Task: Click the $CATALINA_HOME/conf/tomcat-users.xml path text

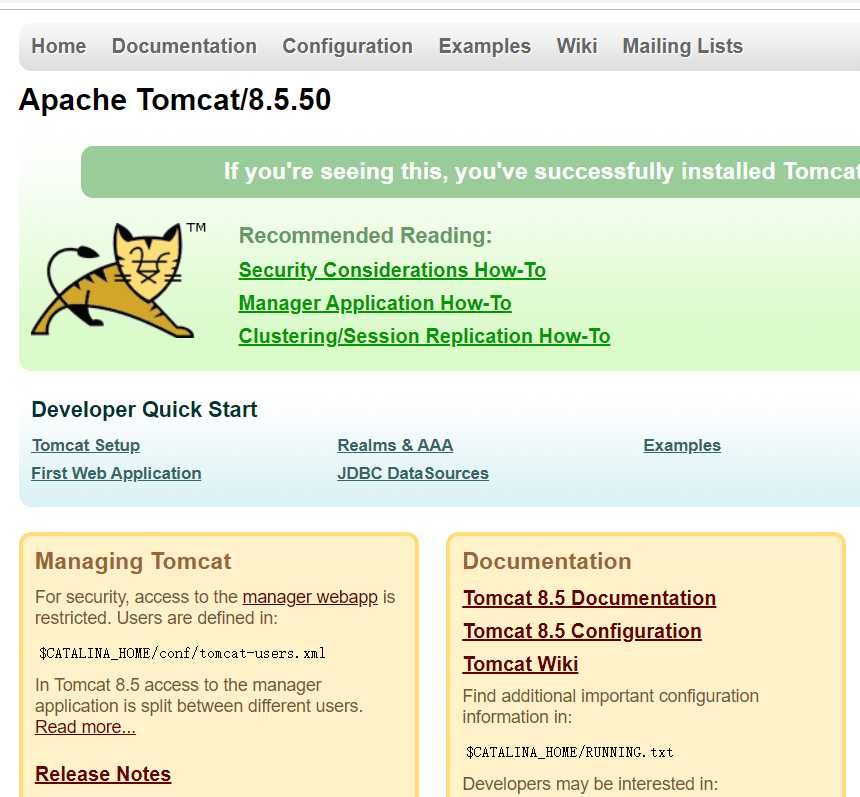Action: coord(182,653)
